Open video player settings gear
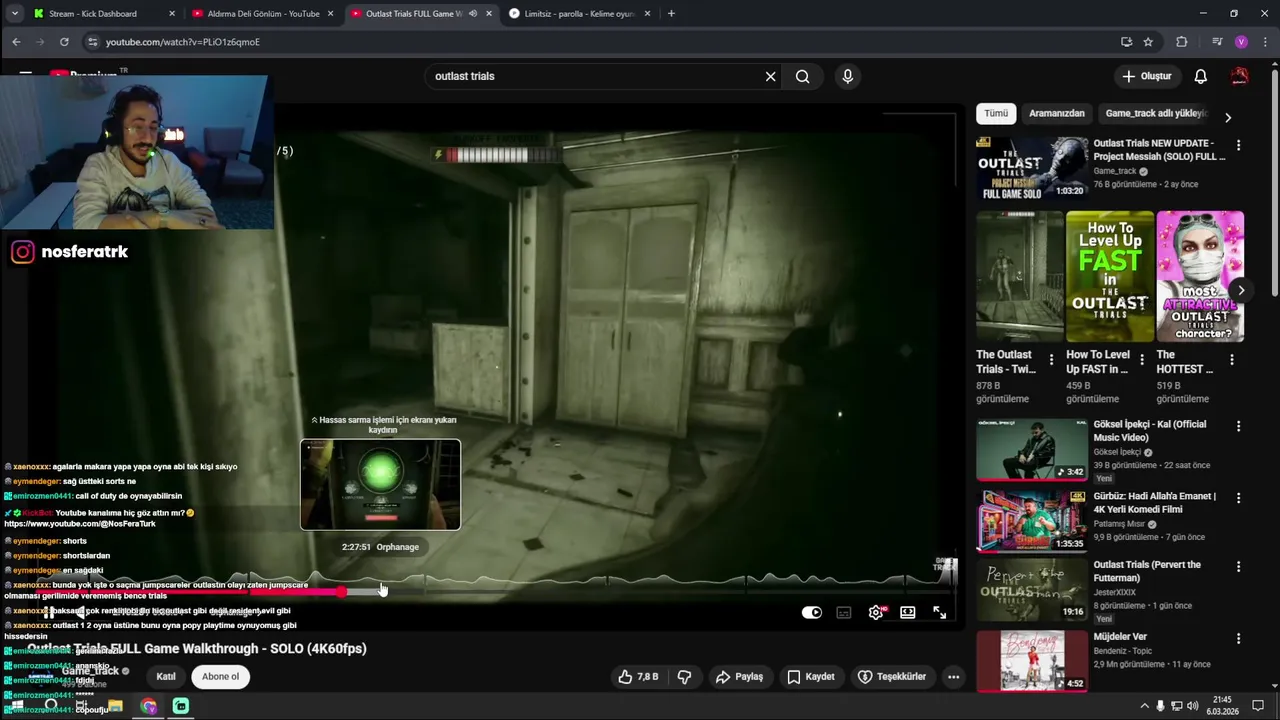 (876, 613)
